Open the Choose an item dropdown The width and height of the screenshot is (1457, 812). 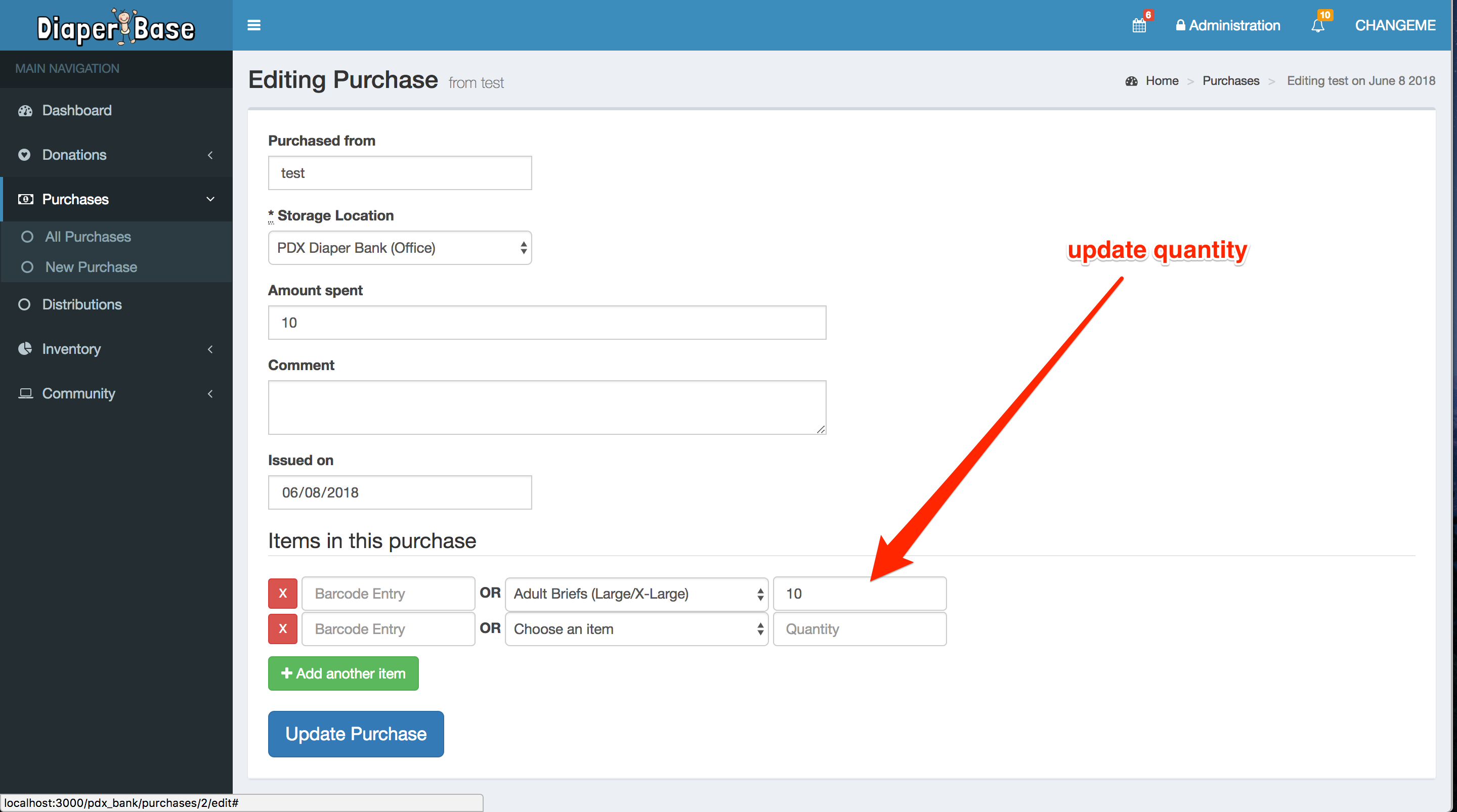(636, 629)
